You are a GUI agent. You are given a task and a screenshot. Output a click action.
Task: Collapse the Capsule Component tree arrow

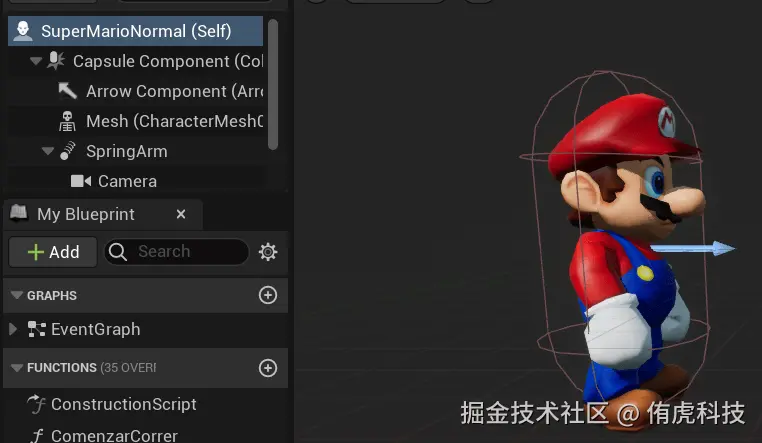click(35, 61)
